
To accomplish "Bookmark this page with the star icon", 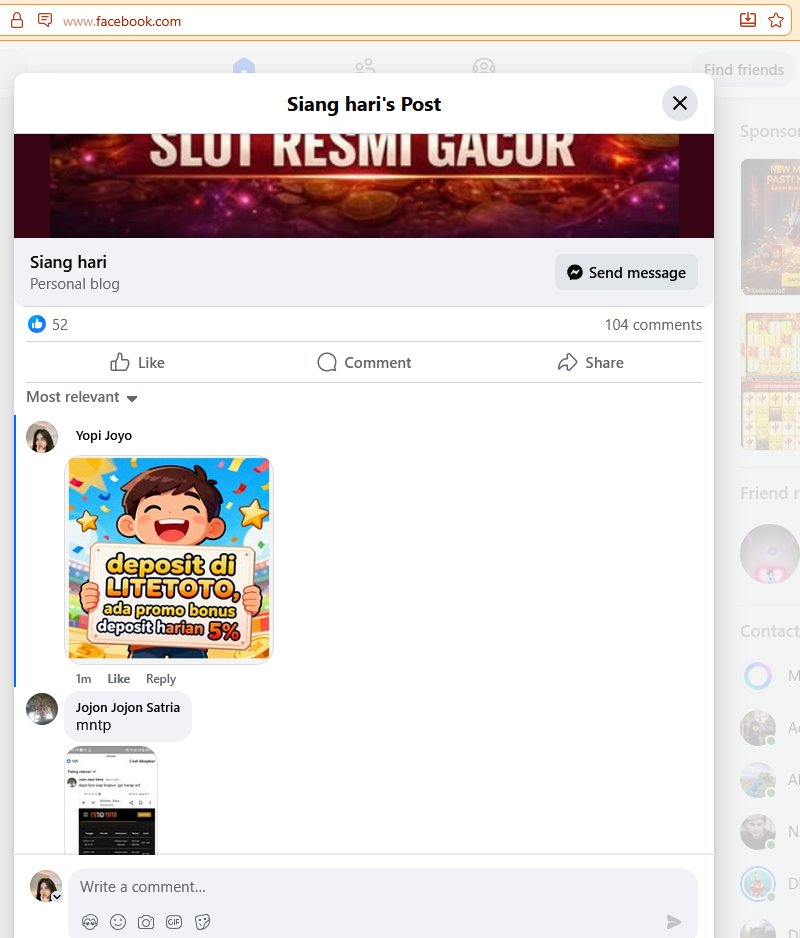I will tap(776, 20).
